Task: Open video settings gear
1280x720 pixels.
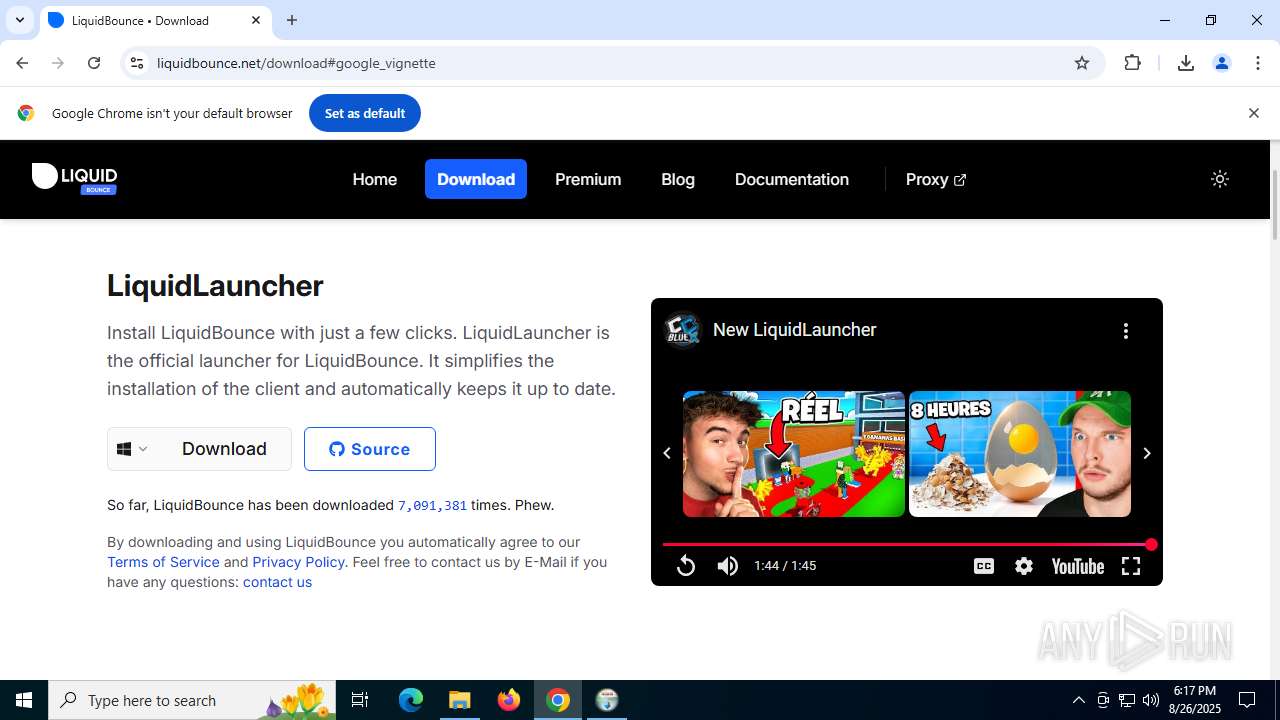Action: [x=1024, y=566]
